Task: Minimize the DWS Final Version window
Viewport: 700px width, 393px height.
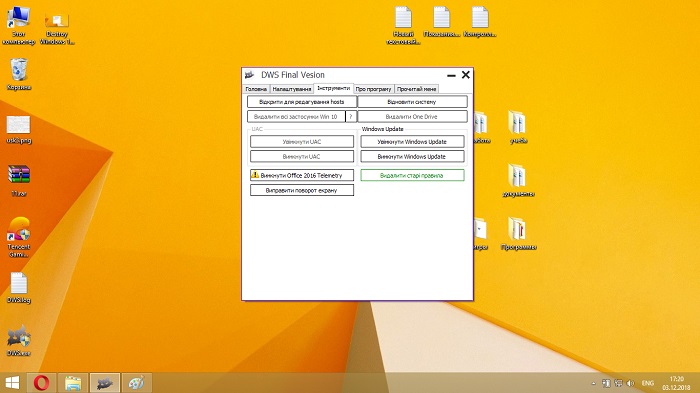Action: click(x=451, y=75)
